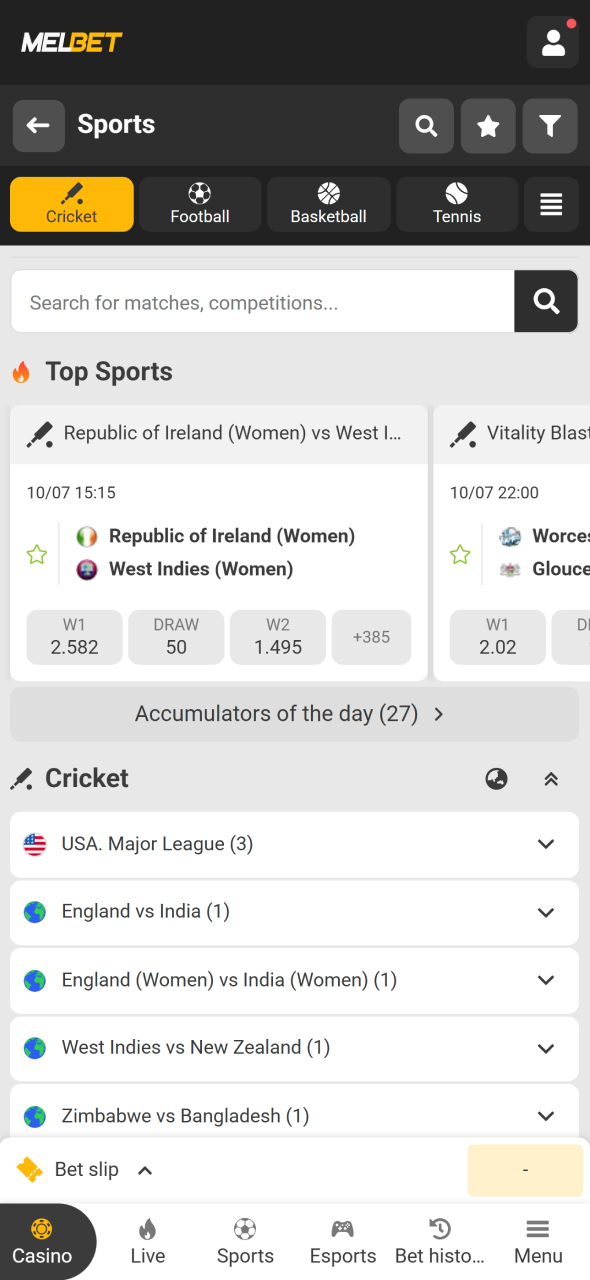The image size is (590, 1280).
Task: Favorite the Worcestershire vs Gloucestershire match
Action: pos(460,553)
